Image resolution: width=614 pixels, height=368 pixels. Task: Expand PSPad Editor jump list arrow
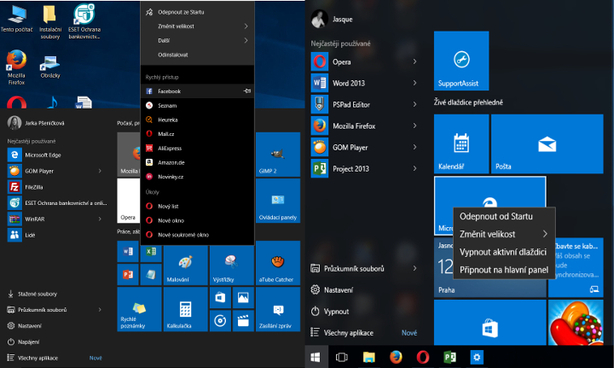(415, 104)
